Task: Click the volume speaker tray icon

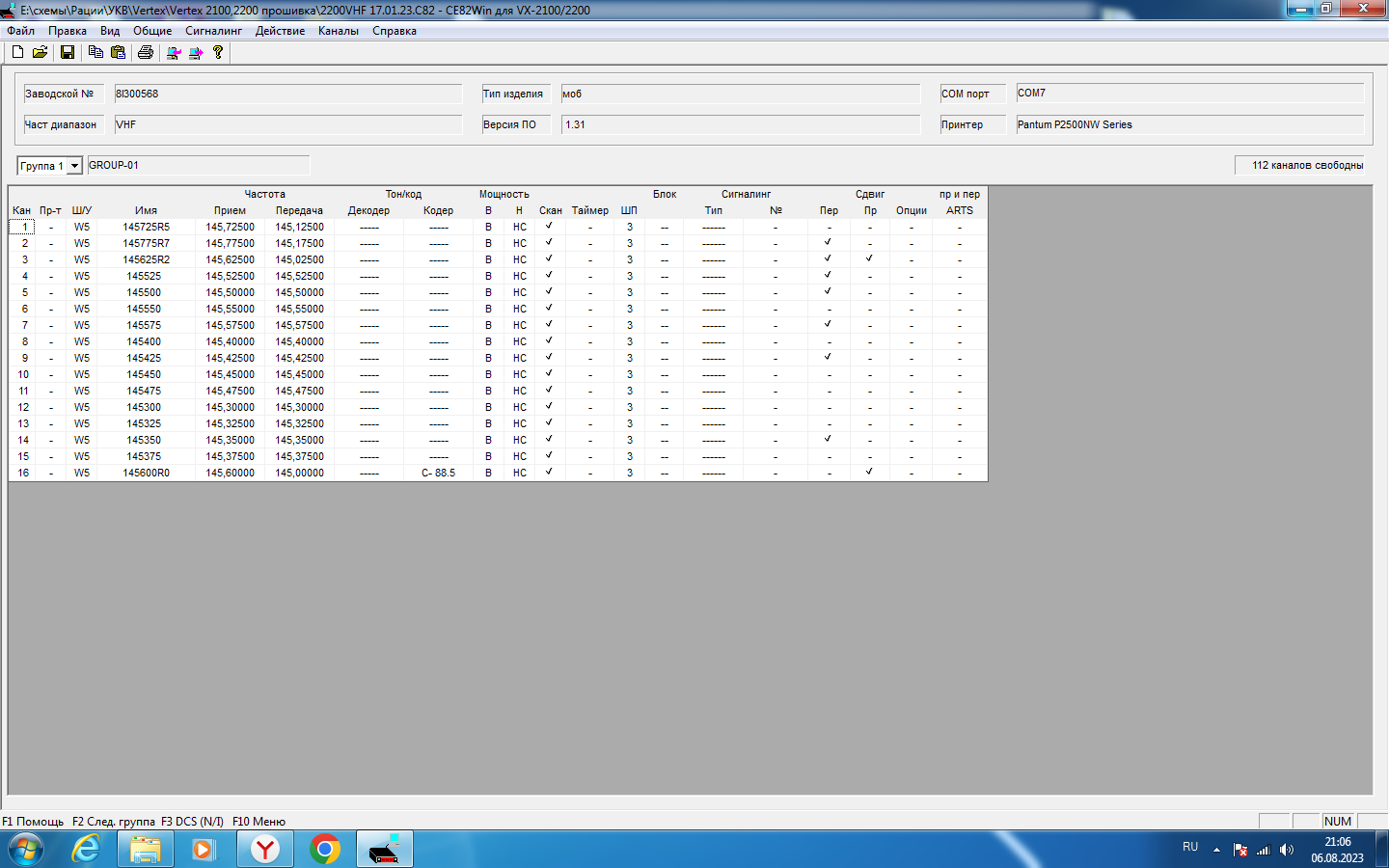Action: (1287, 850)
